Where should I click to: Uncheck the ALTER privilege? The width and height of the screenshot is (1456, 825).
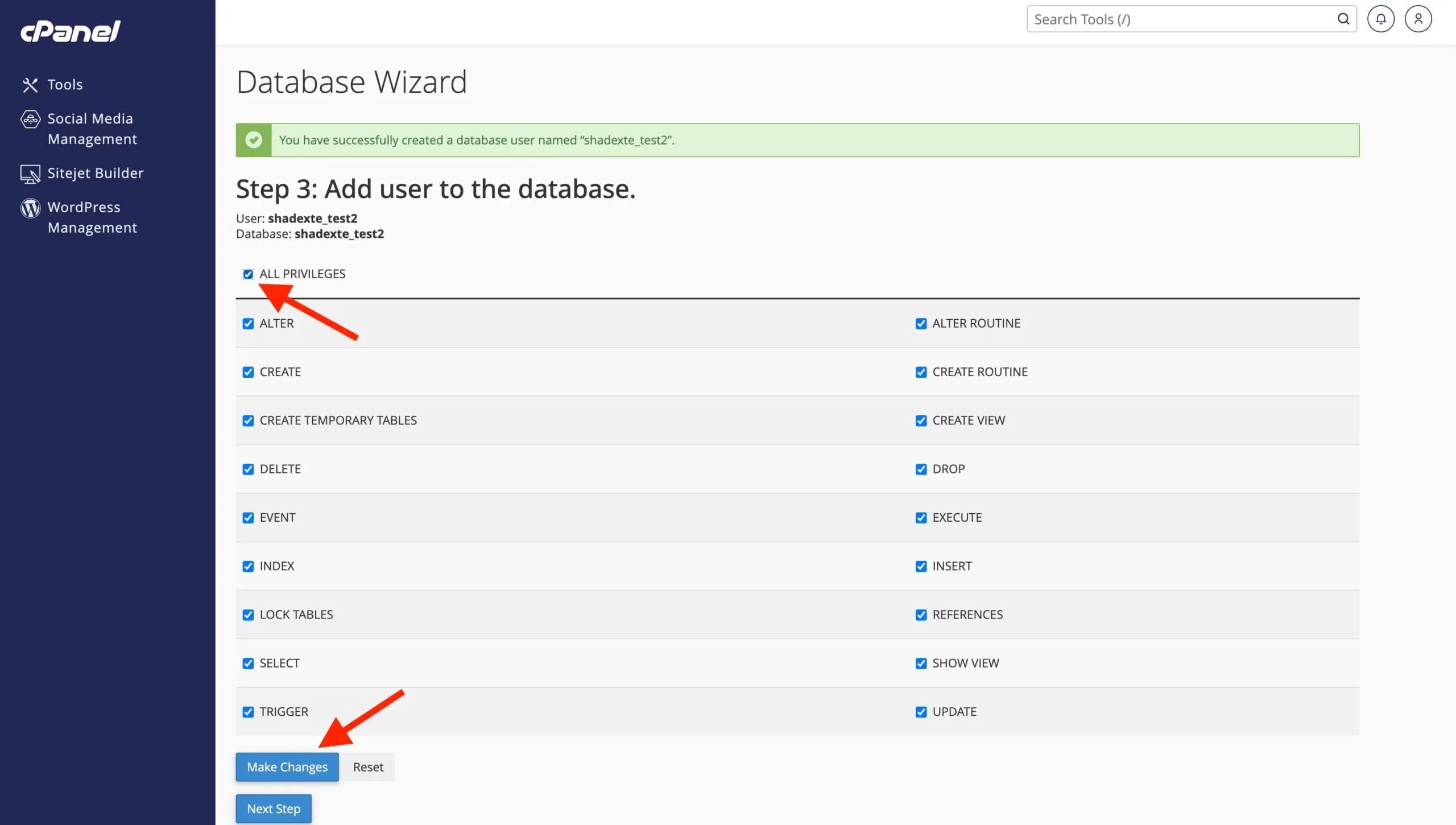point(248,324)
